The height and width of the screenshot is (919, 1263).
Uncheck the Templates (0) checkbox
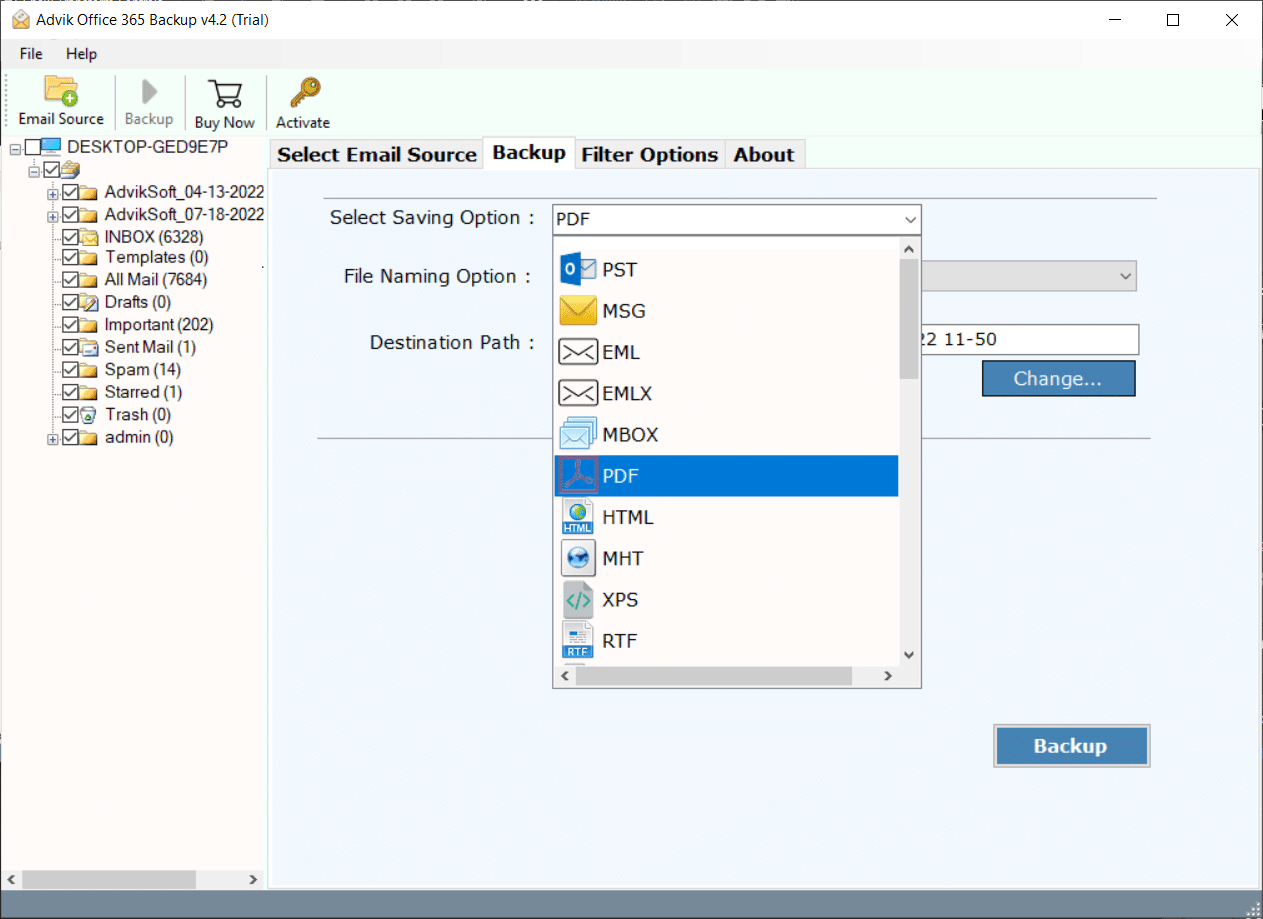tap(71, 257)
